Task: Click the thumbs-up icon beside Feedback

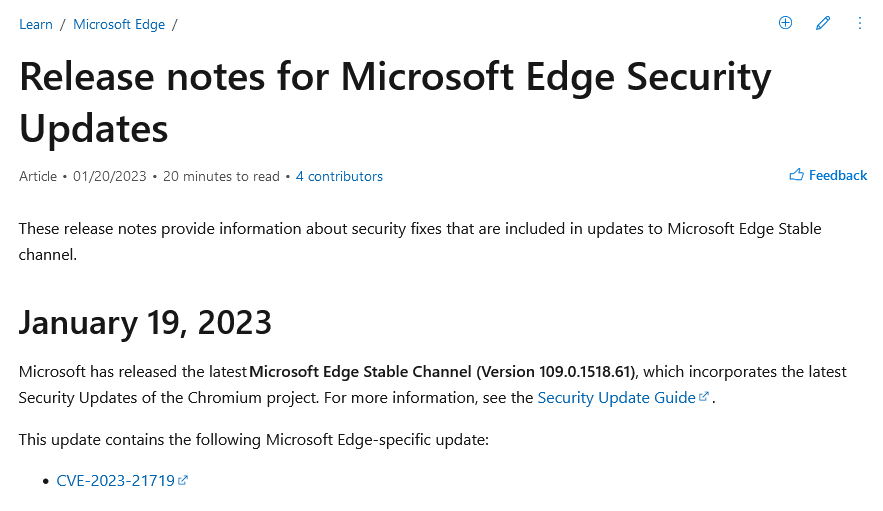Action: (796, 175)
